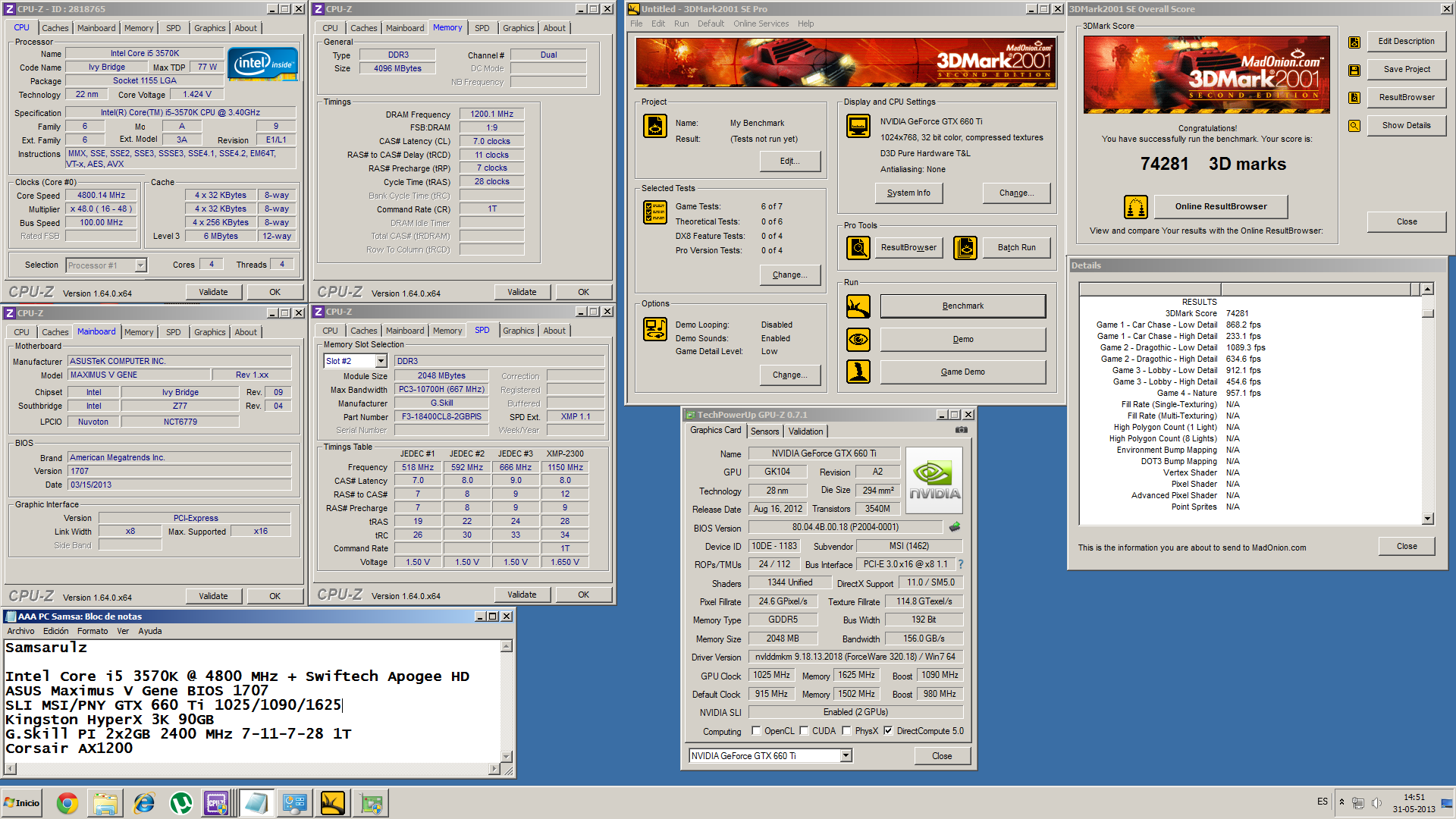
Task: Click the ES language indicator in taskbar
Action: tap(1323, 802)
